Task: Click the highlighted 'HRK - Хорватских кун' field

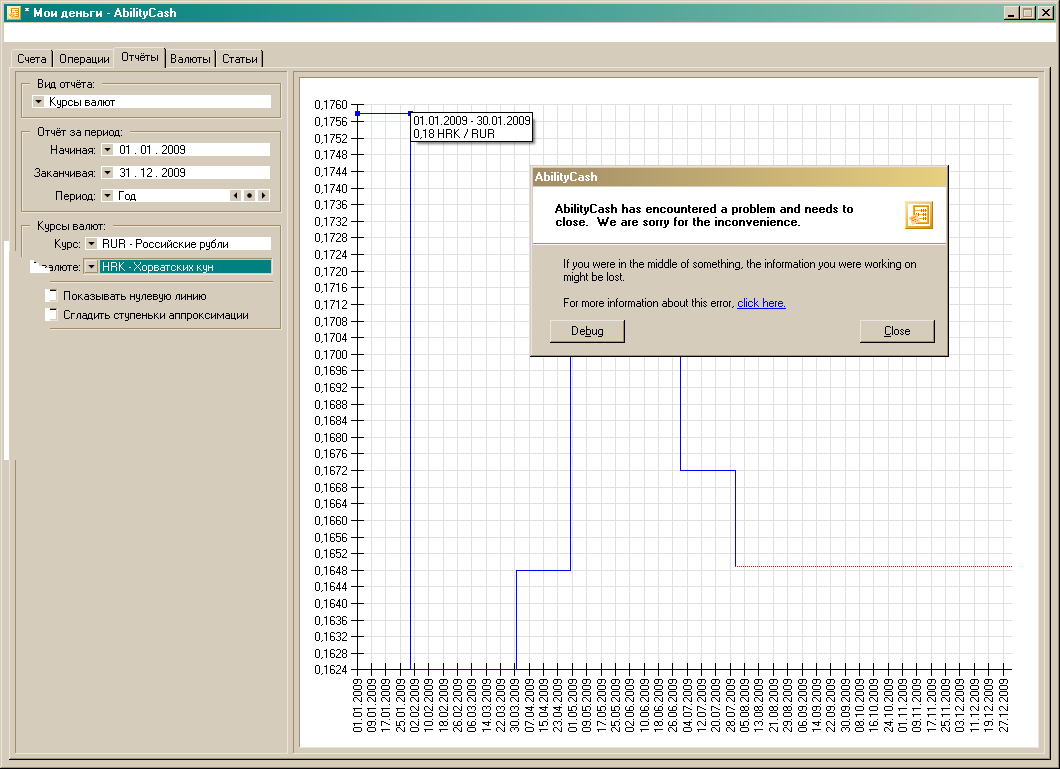Action: pos(185,267)
